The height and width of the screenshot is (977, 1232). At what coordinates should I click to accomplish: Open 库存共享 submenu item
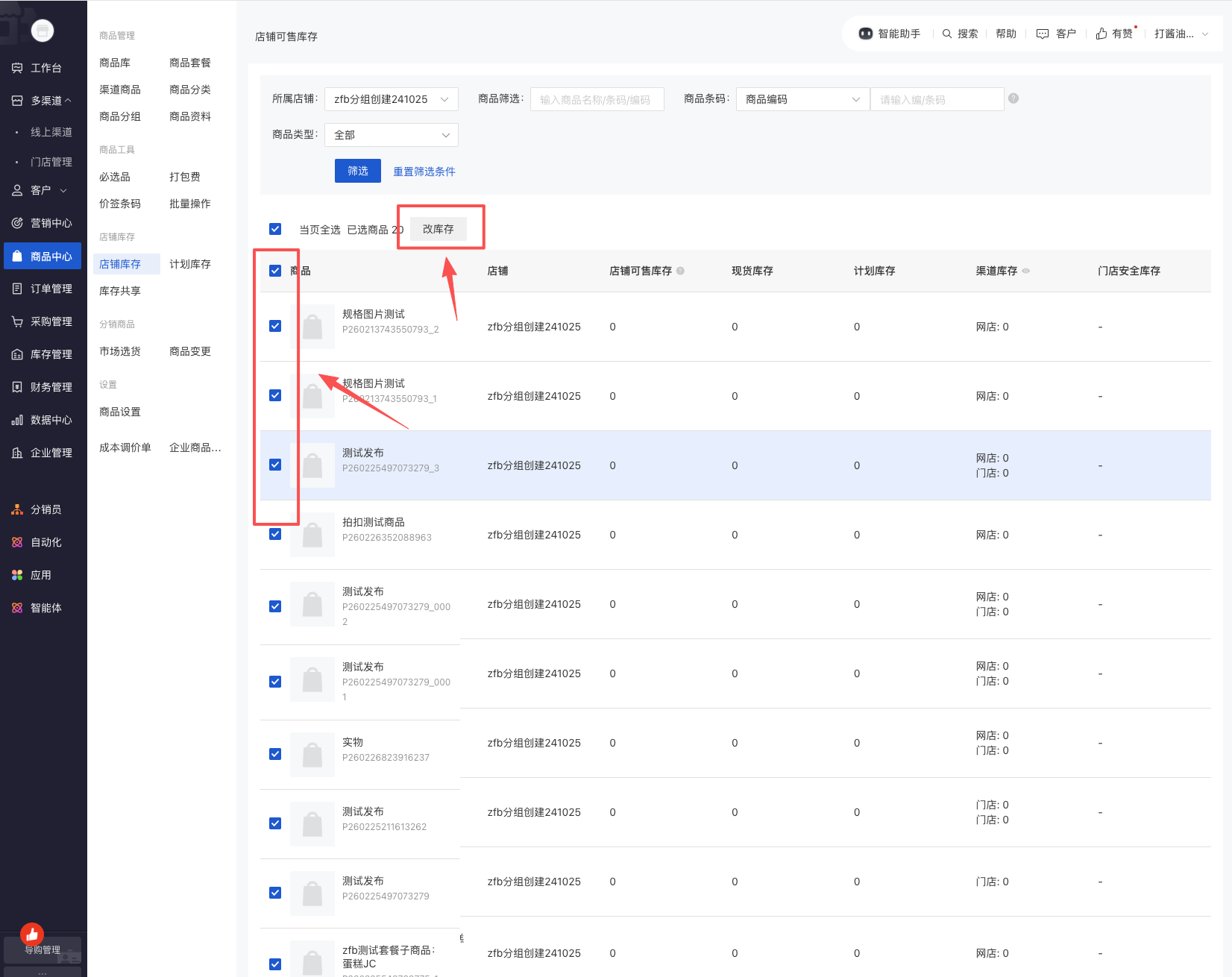point(119,291)
